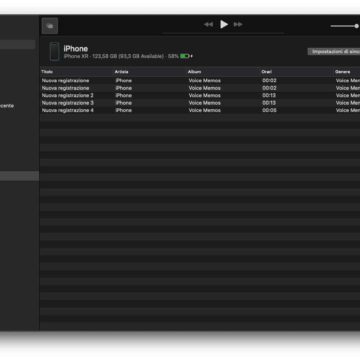The width and height of the screenshot is (360, 360).
Task: Open Impostazioni di sincronizzazione button
Action: tap(334, 52)
